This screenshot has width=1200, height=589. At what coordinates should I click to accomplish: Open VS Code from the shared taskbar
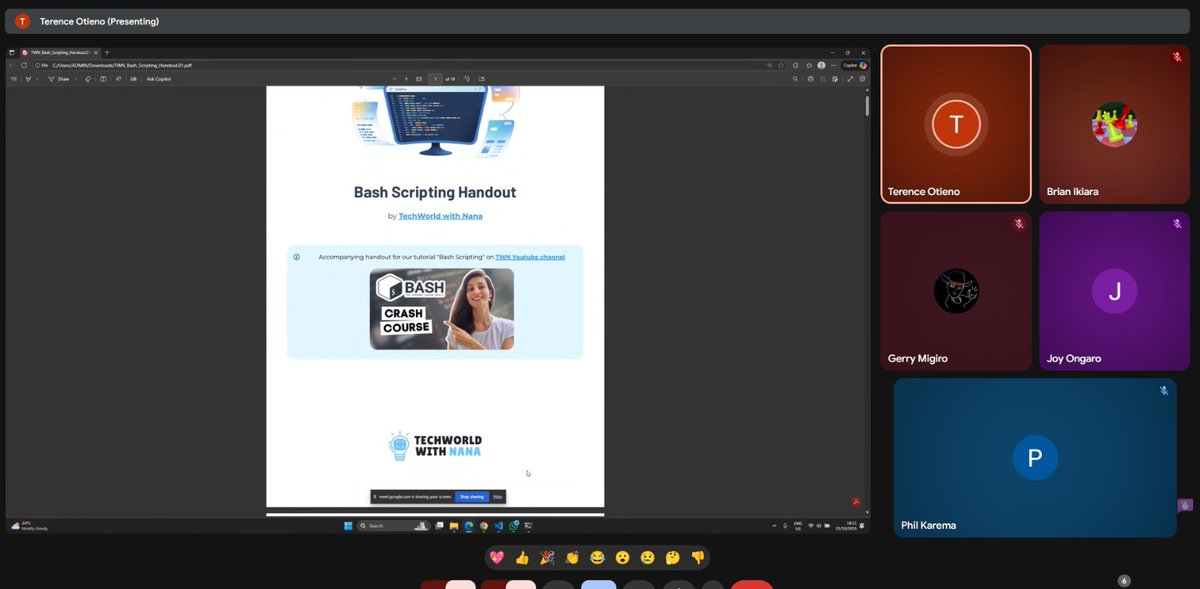(498, 525)
